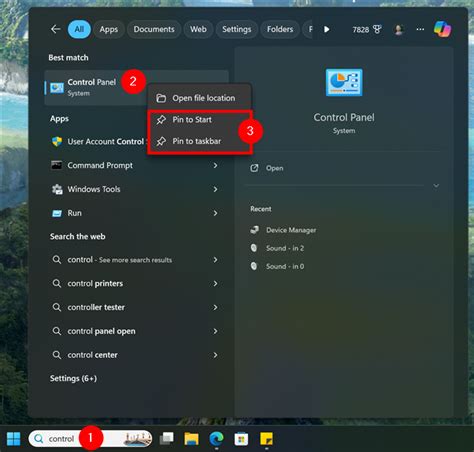The width and height of the screenshot is (474, 452).
Task: Open Task View from the taskbar
Action: click(x=167, y=439)
